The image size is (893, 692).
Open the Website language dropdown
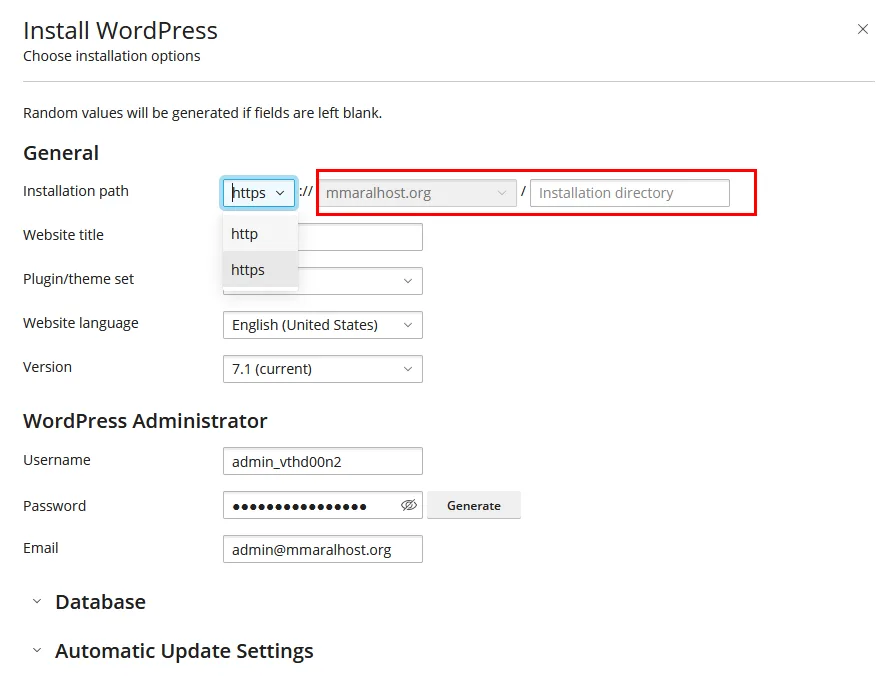click(322, 325)
